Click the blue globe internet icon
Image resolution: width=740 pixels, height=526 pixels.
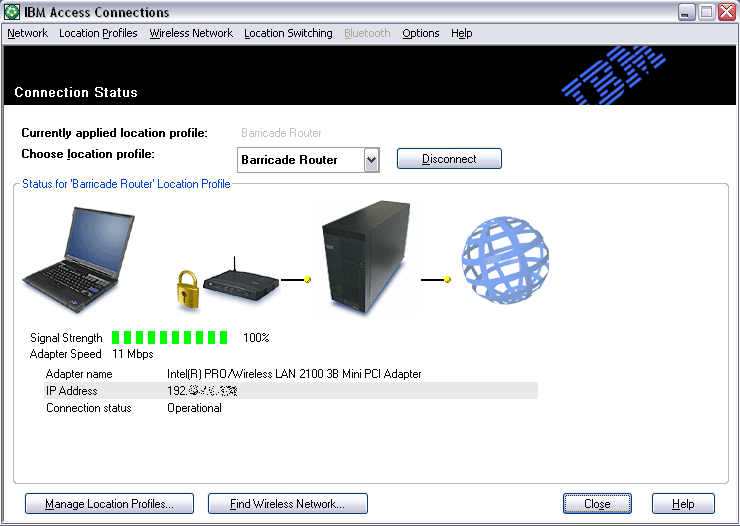(505, 259)
